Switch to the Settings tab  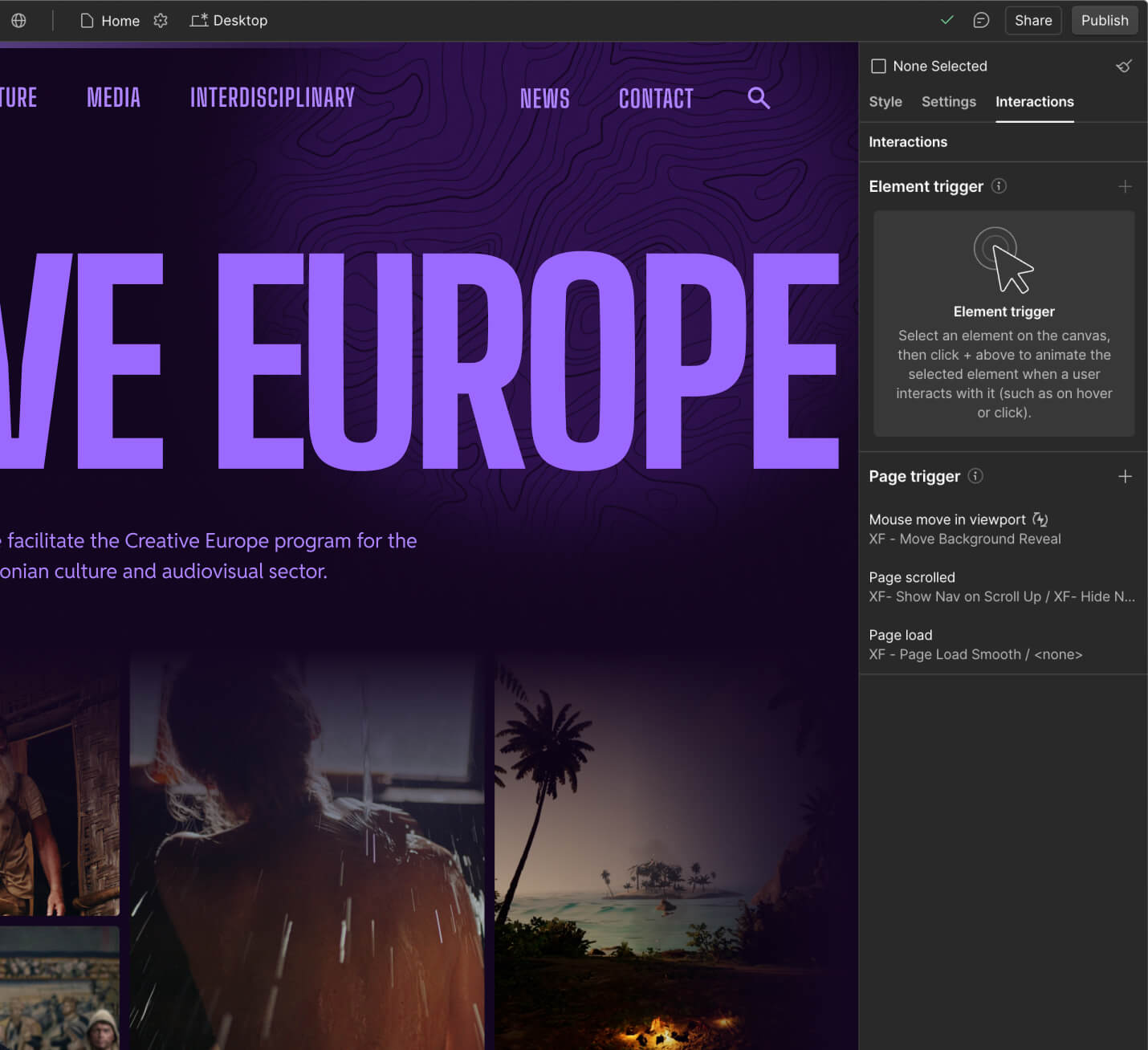949,101
